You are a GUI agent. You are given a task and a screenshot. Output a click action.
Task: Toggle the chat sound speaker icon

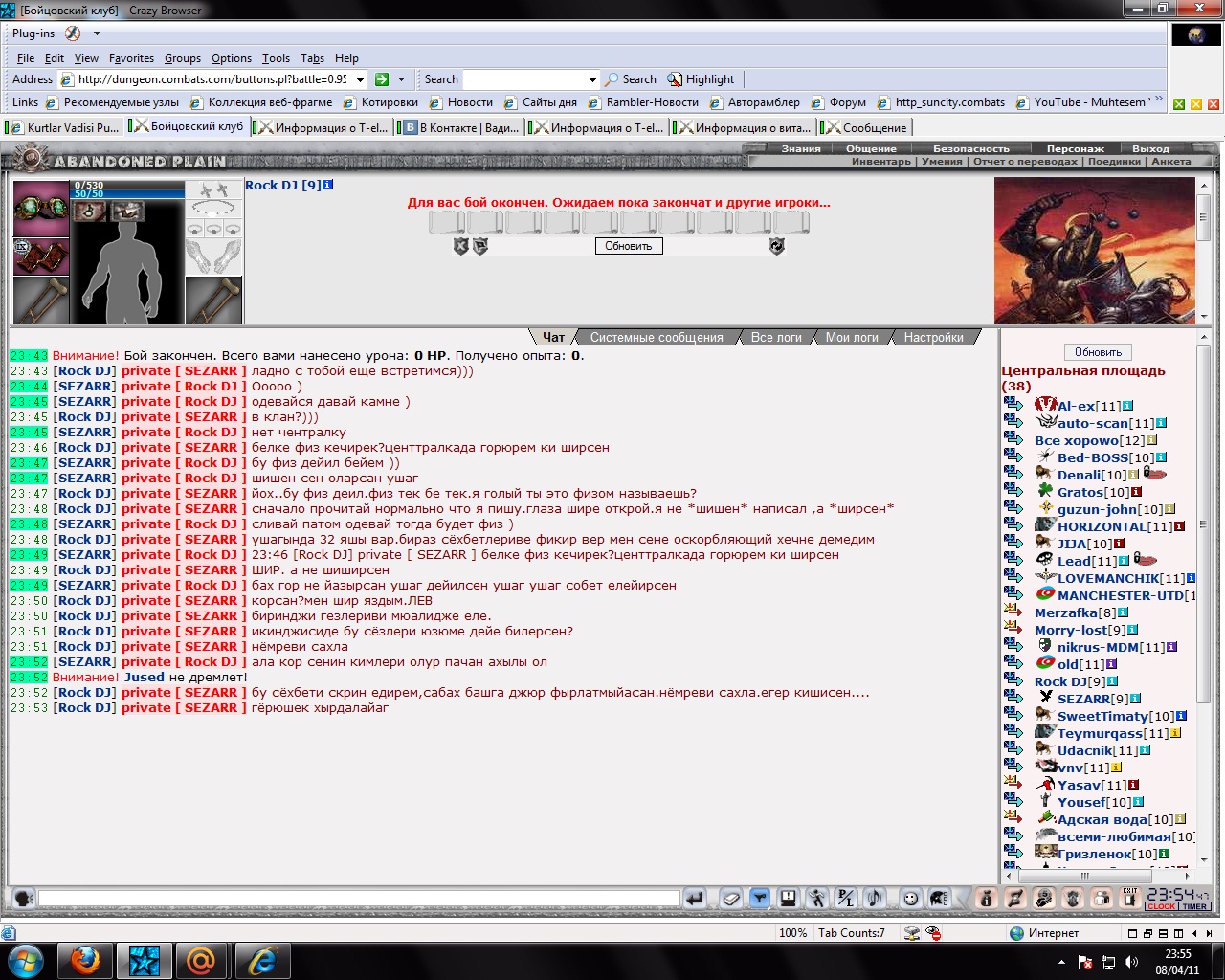pos(873,898)
